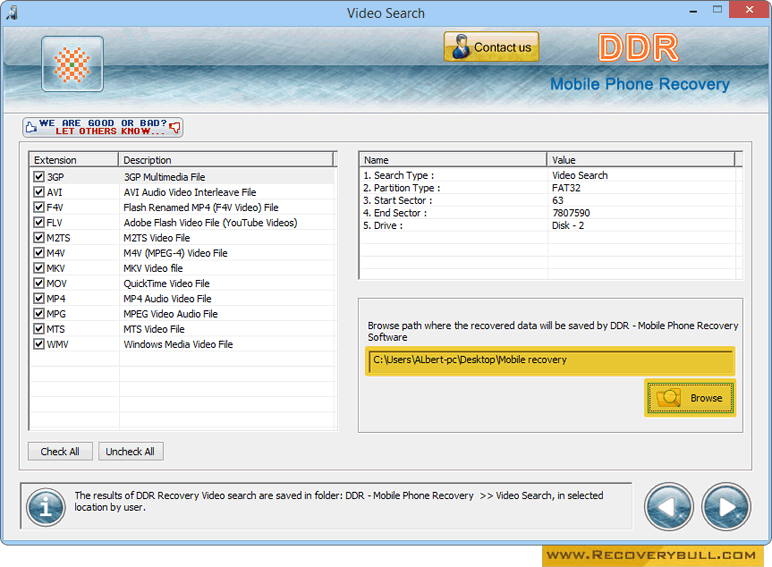The height and width of the screenshot is (567, 772).
Task: Click the '7807590' end sector value
Action: coord(571,213)
